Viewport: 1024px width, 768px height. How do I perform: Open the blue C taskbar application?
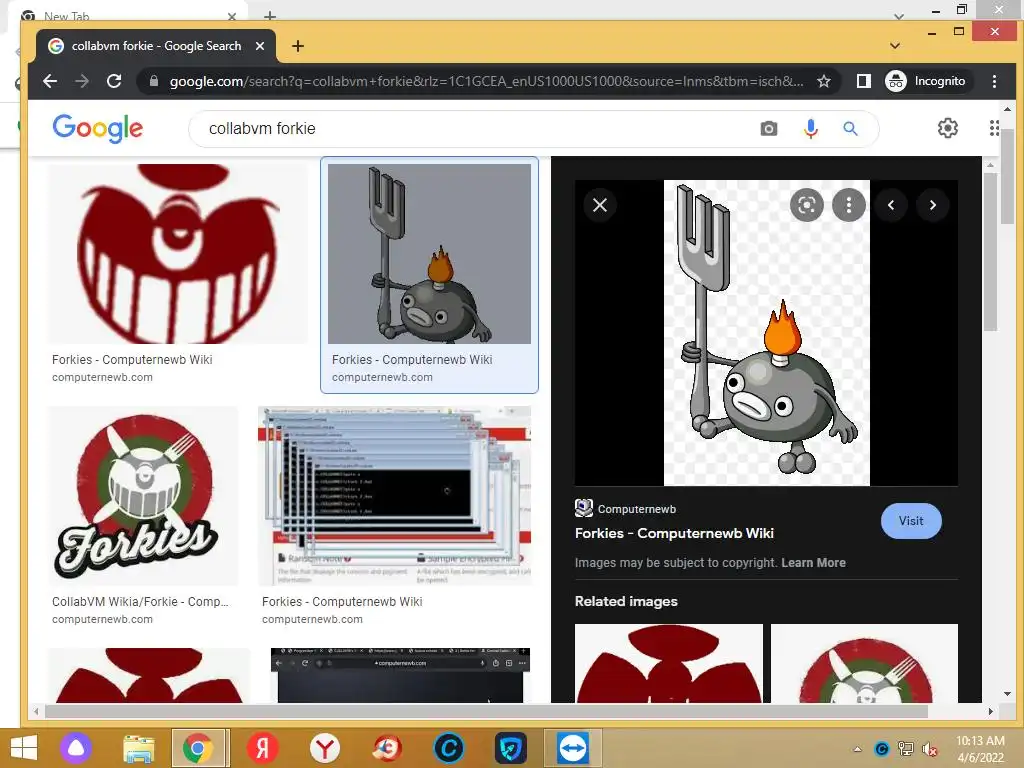(x=449, y=748)
